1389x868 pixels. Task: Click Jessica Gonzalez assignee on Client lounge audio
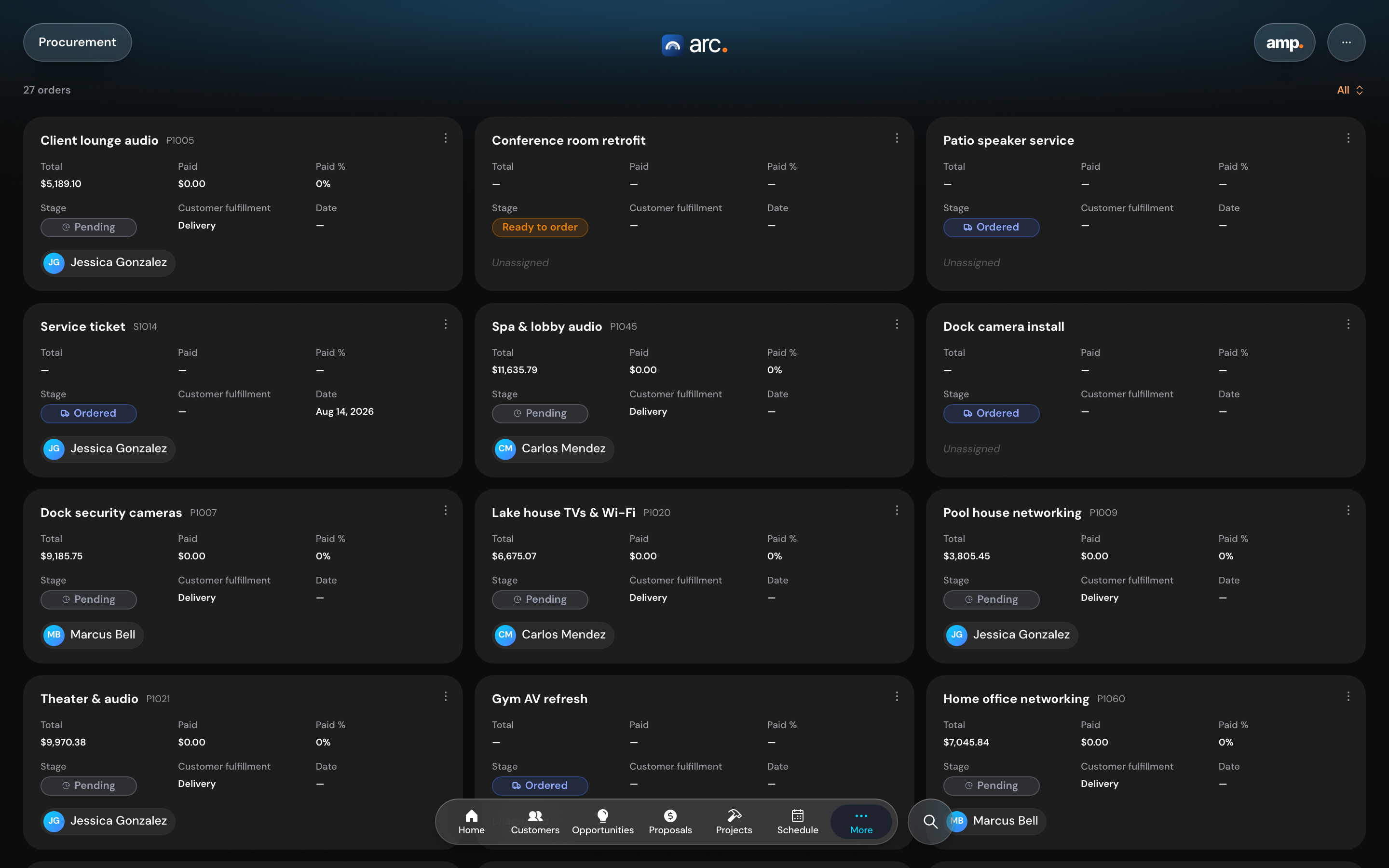[x=108, y=263]
